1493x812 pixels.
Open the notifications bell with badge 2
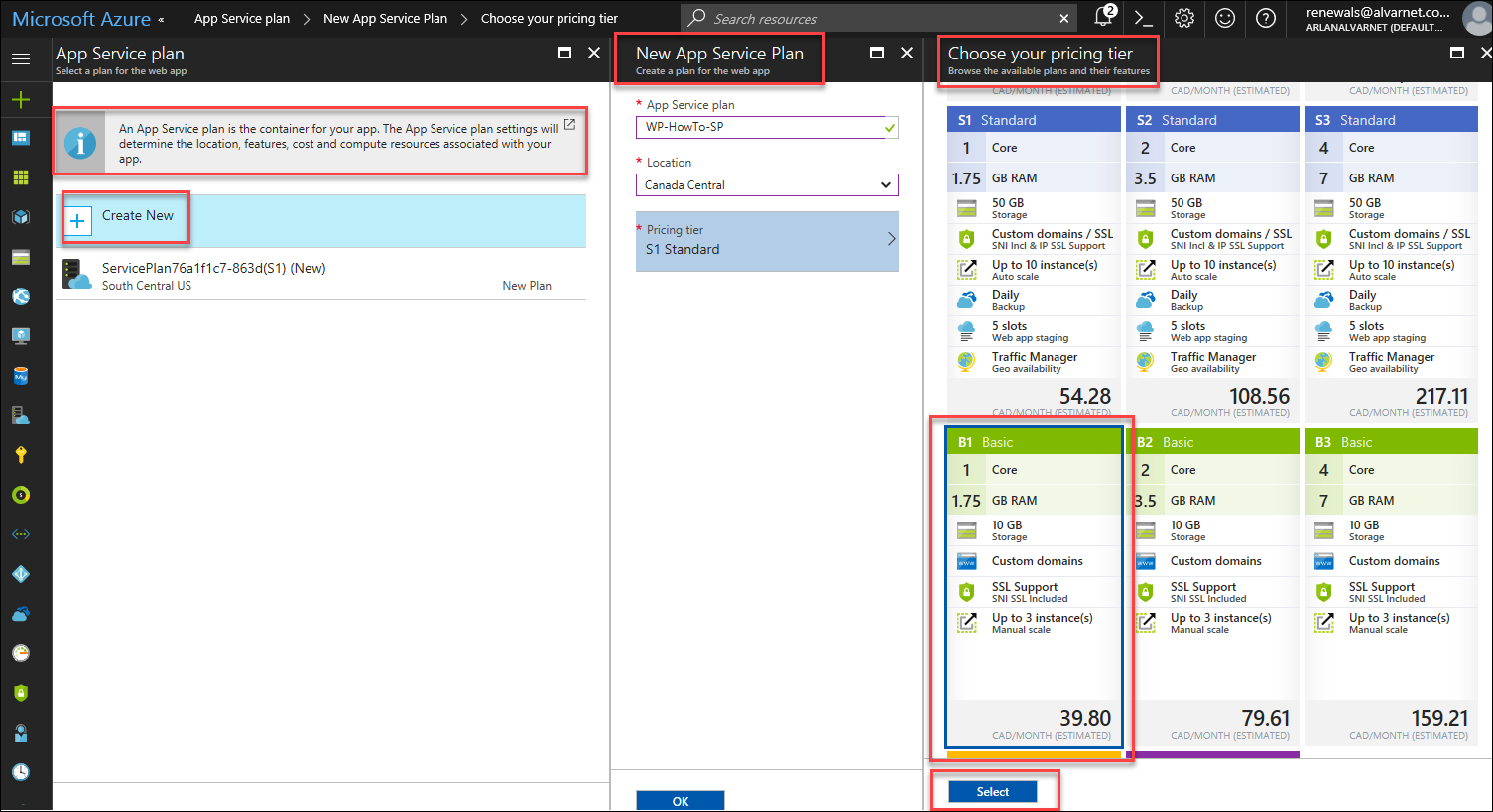pyautogui.click(x=1104, y=17)
